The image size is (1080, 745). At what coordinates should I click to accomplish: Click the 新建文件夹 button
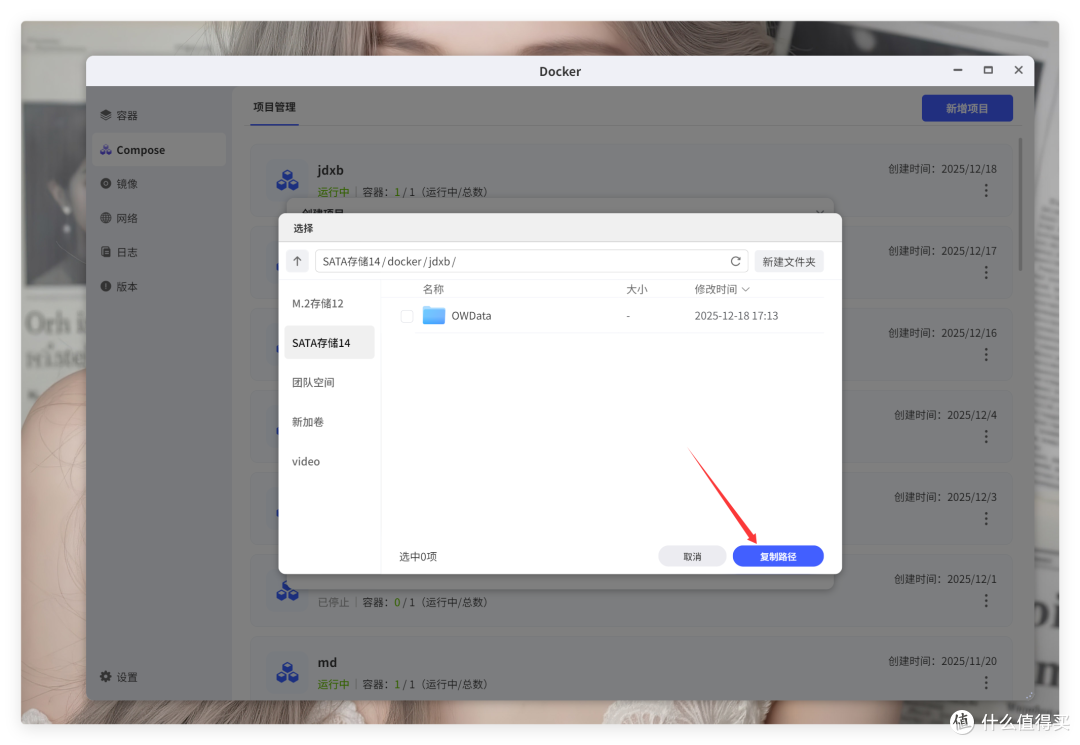[789, 262]
